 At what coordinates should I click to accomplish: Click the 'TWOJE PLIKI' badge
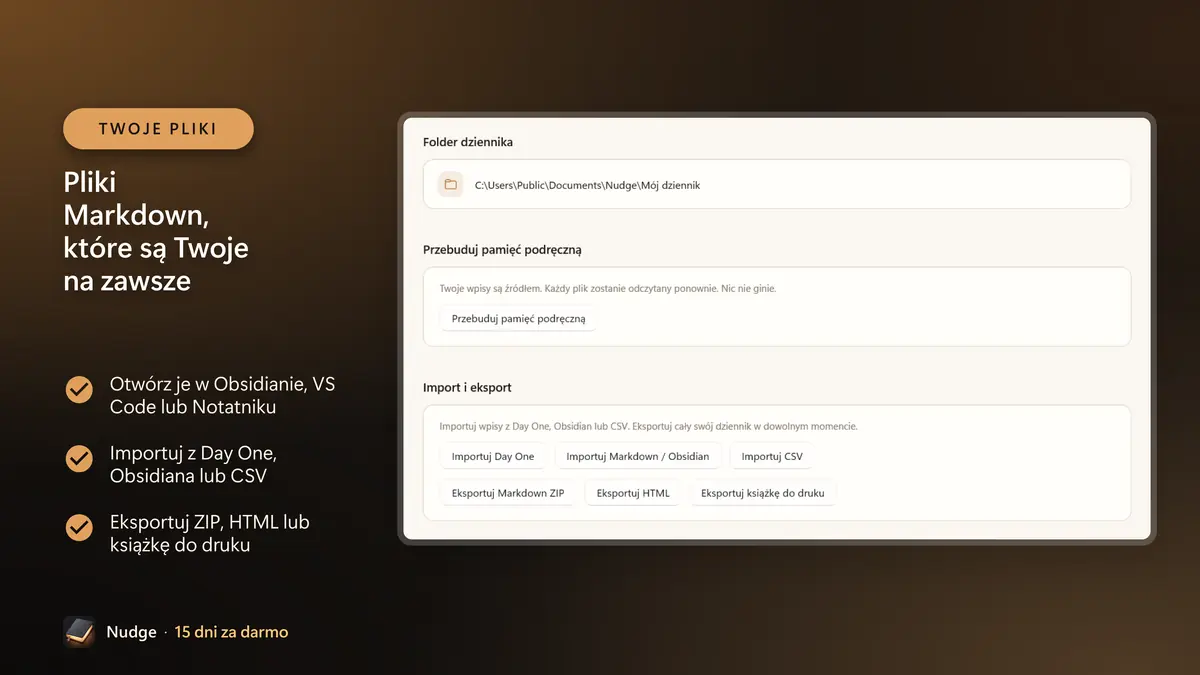[158, 129]
